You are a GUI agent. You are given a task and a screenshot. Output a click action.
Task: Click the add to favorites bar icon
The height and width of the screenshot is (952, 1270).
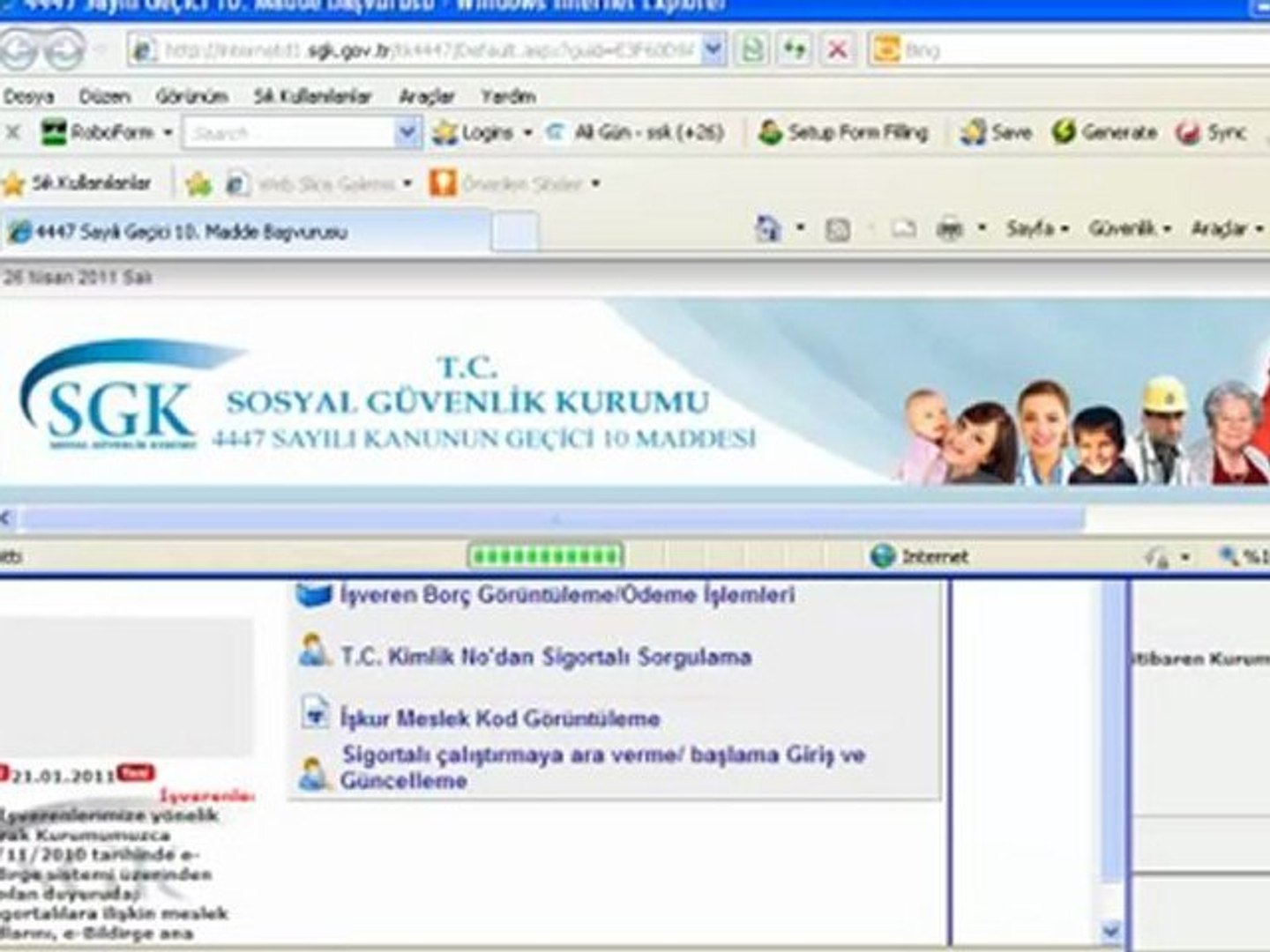click(x=198, y=183)
